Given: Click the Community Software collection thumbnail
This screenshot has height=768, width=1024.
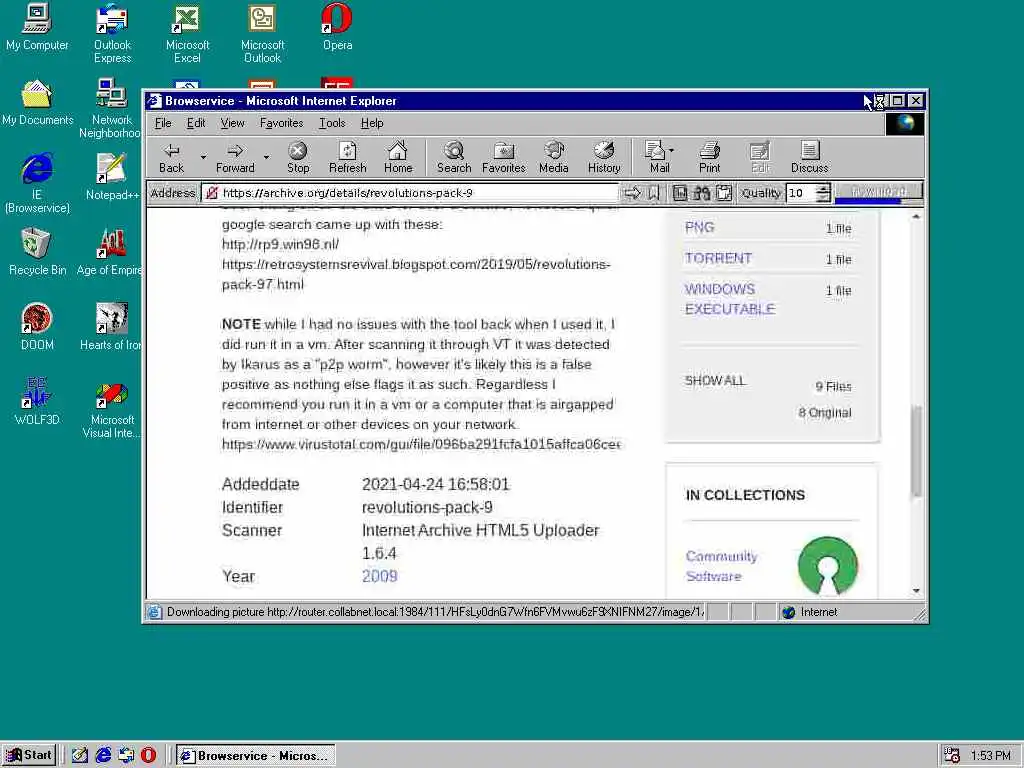Looking at the screenshot, I should point(828,566).
